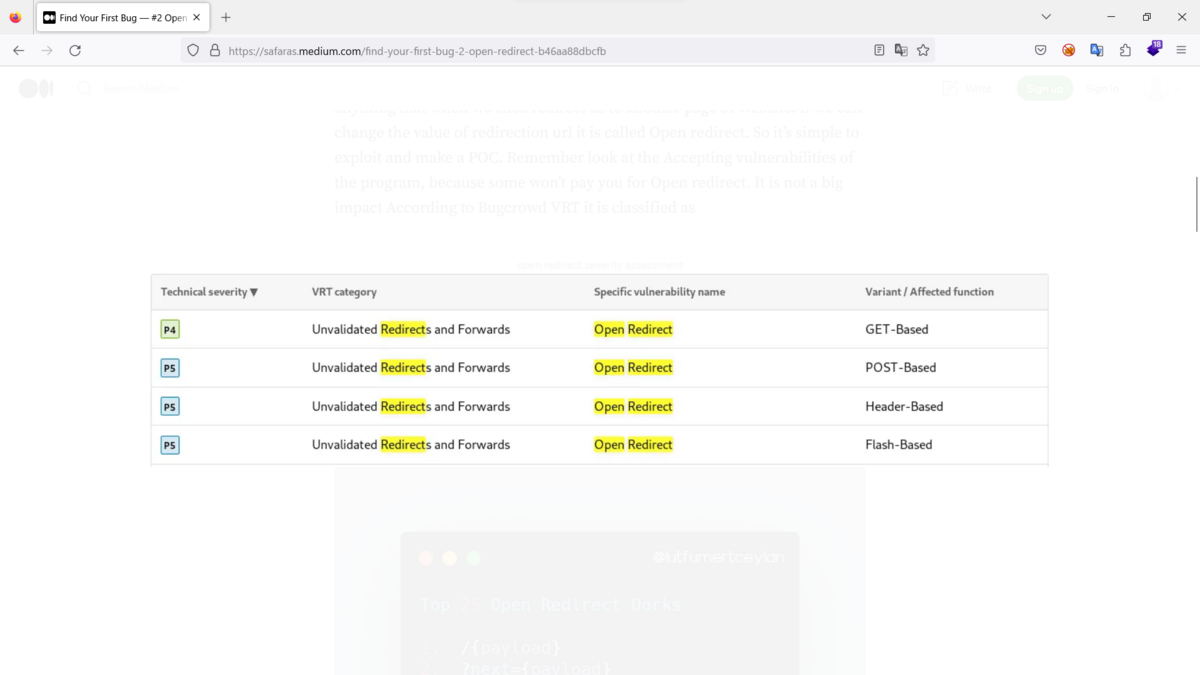Viewport: 1200px width, 675px height.
Task: Open the Extensions puzzle-piece menu
Action: tap(1125, 50)
